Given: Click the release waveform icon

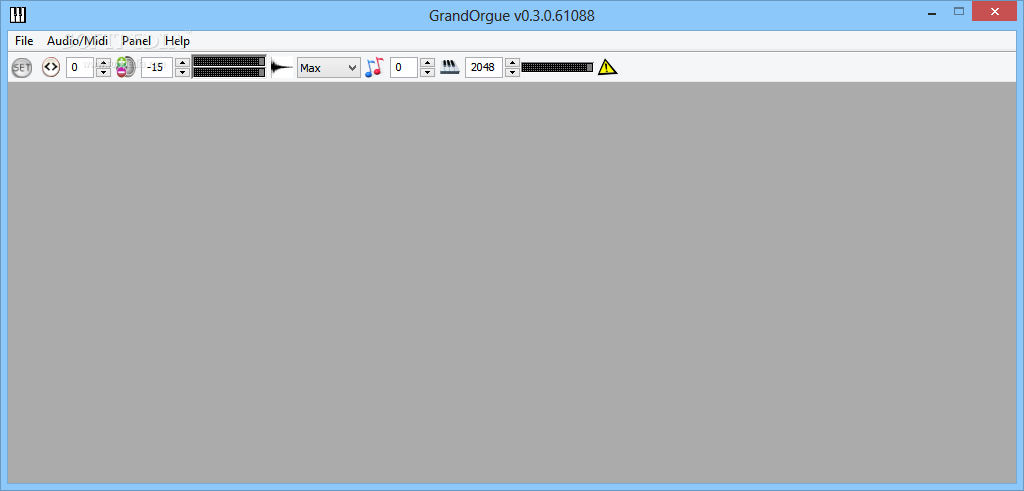Looking at the screenshot, I should [x=282, y=67].
